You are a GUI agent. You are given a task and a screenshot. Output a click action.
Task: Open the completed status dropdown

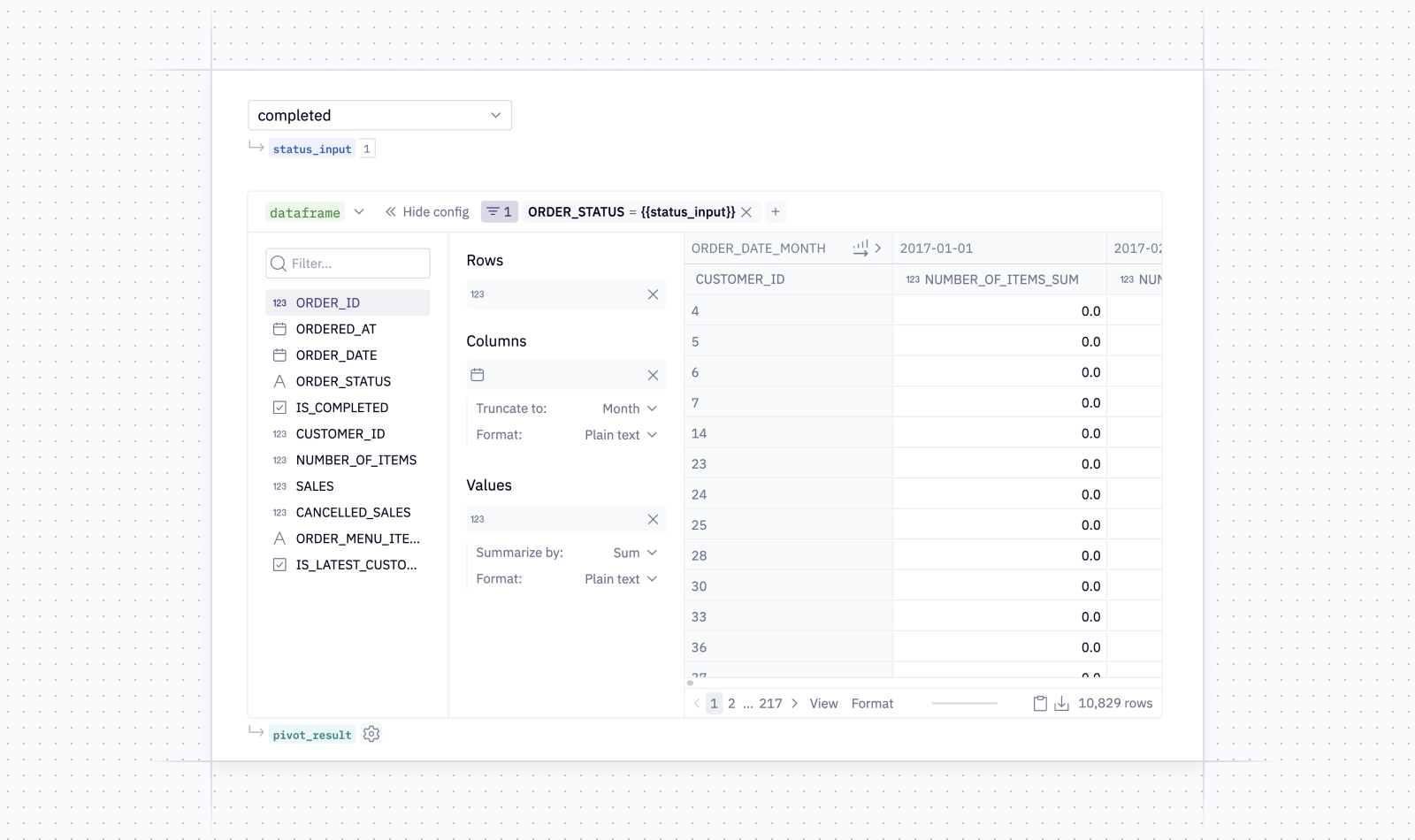379,115
